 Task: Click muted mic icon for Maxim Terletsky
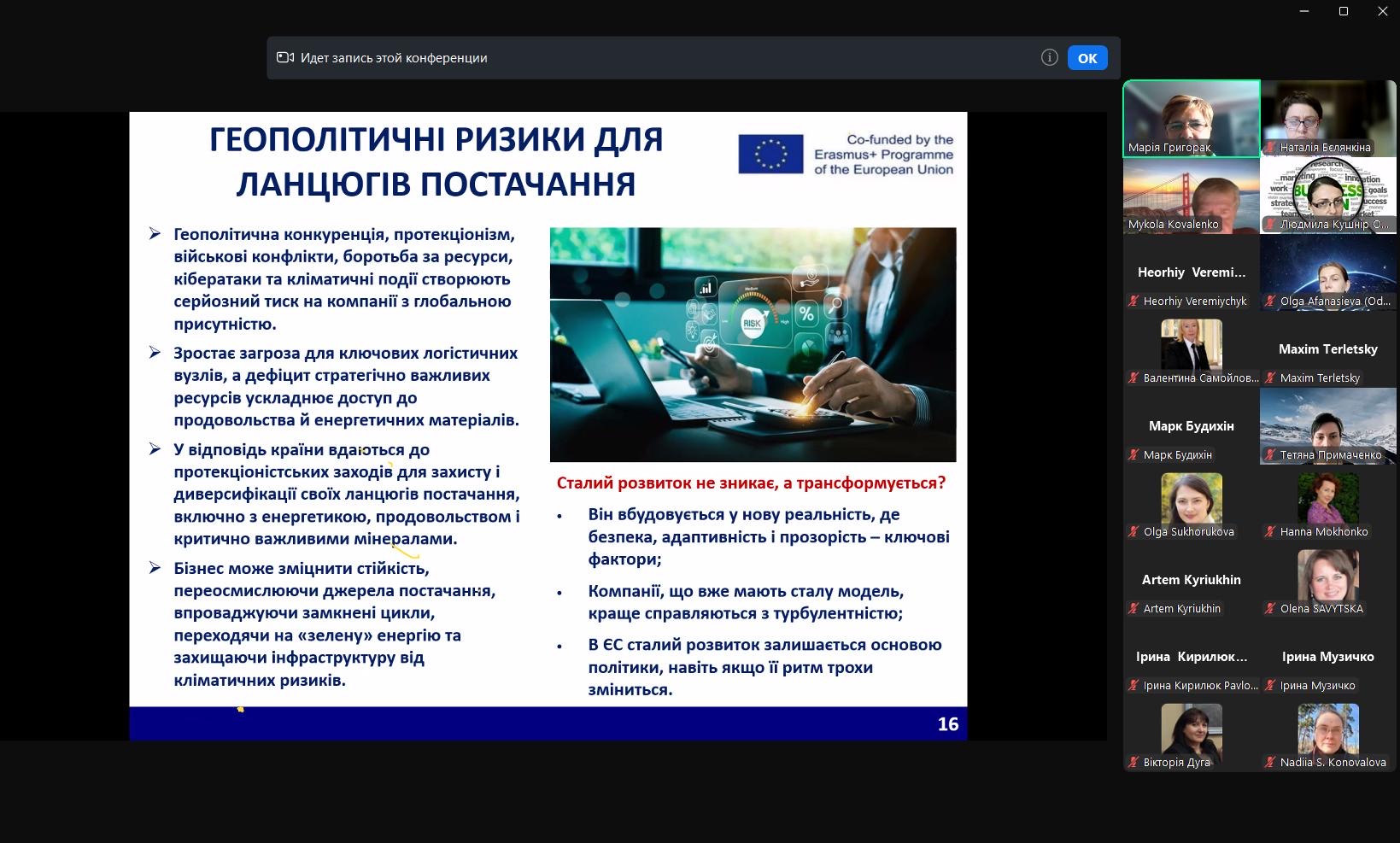(1270, 378)
